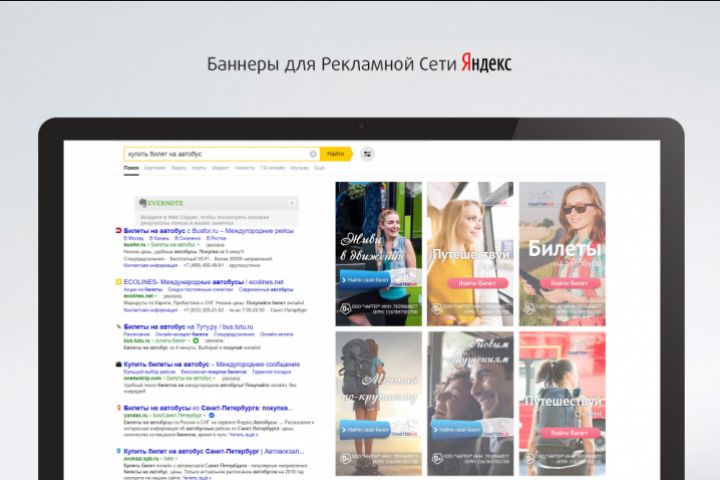Open the Билеты banner with sunglasses woman

562,254
